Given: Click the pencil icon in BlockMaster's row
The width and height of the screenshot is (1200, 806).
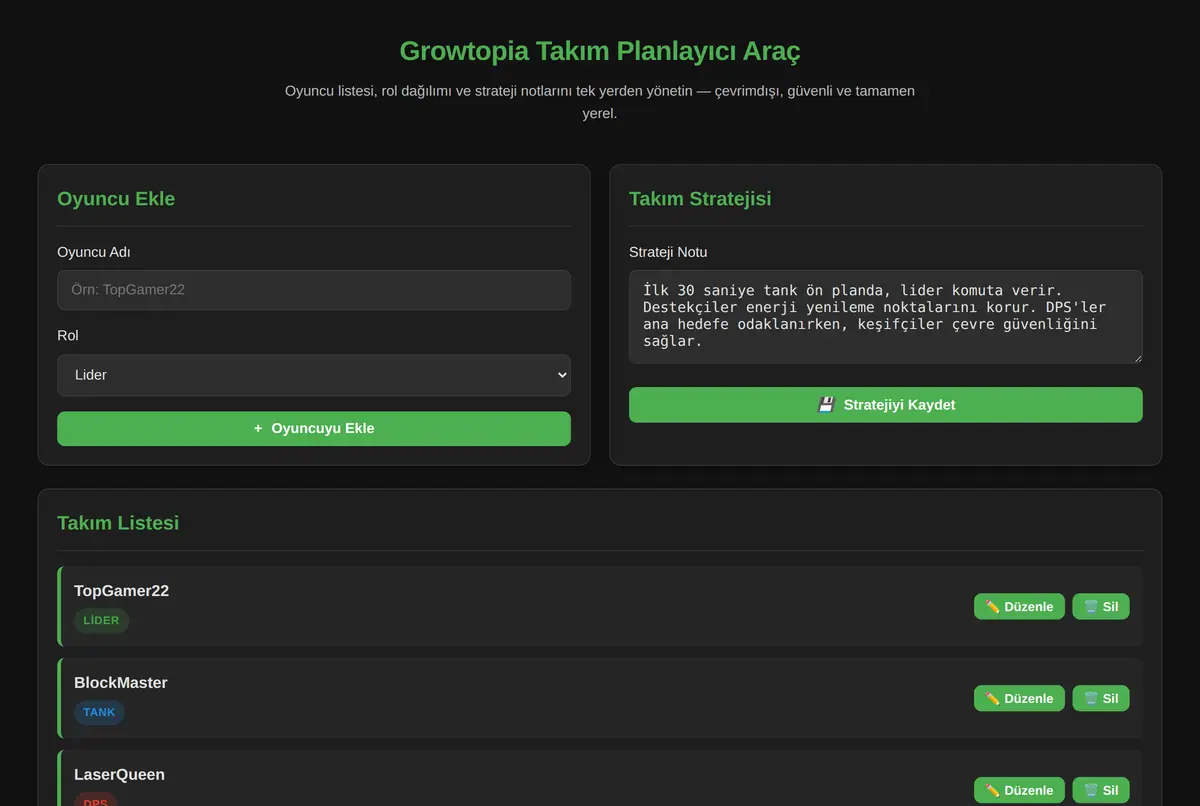Looking at the screenshot, I should click(x=992, y=699).
